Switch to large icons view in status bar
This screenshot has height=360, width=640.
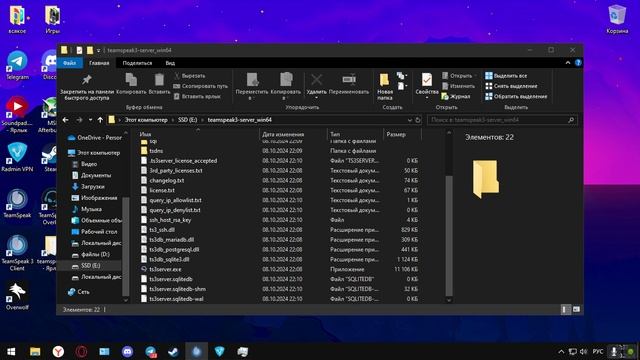[576, 309]
